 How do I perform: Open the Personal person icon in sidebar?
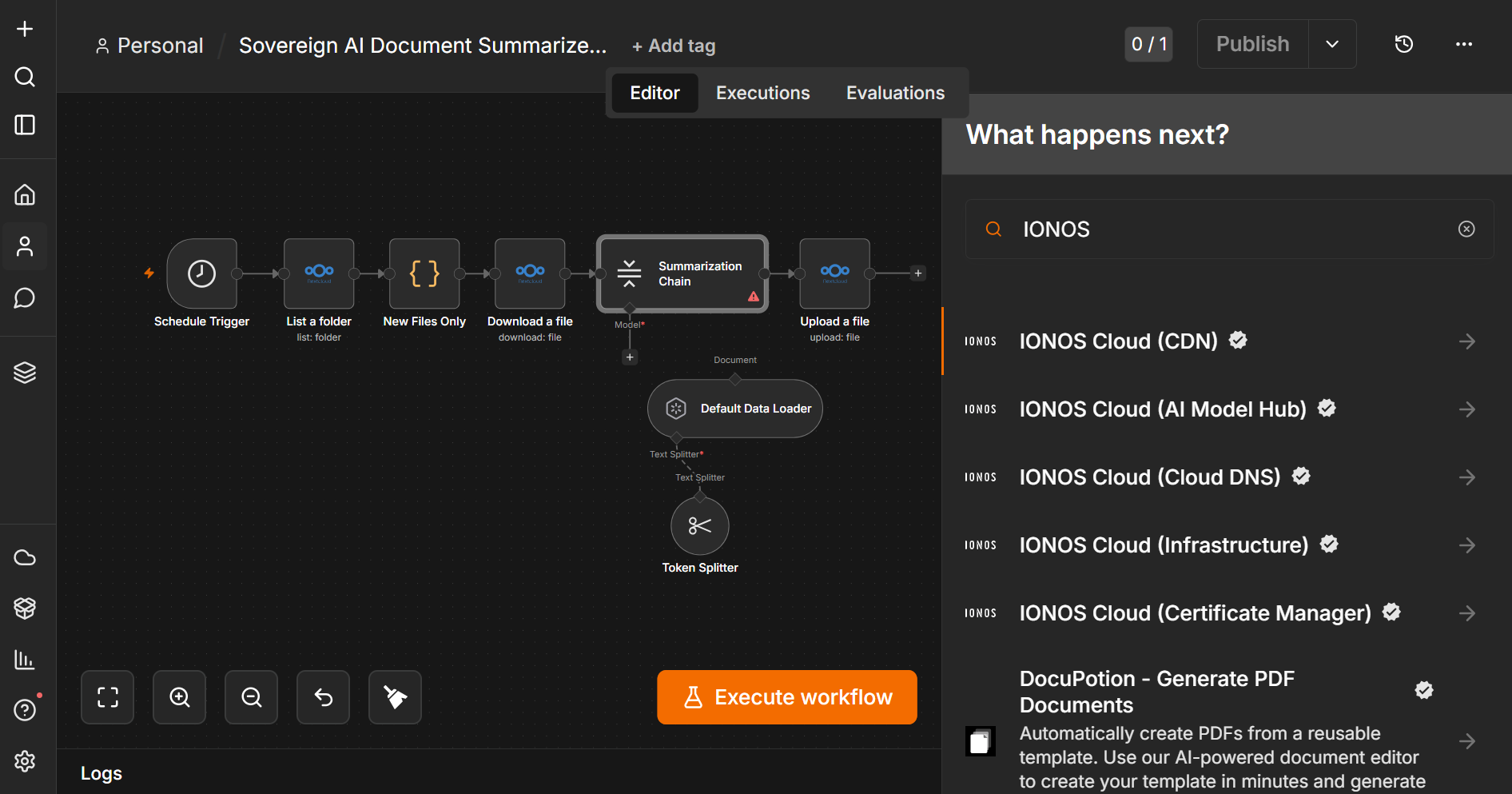tap(25, 246)
